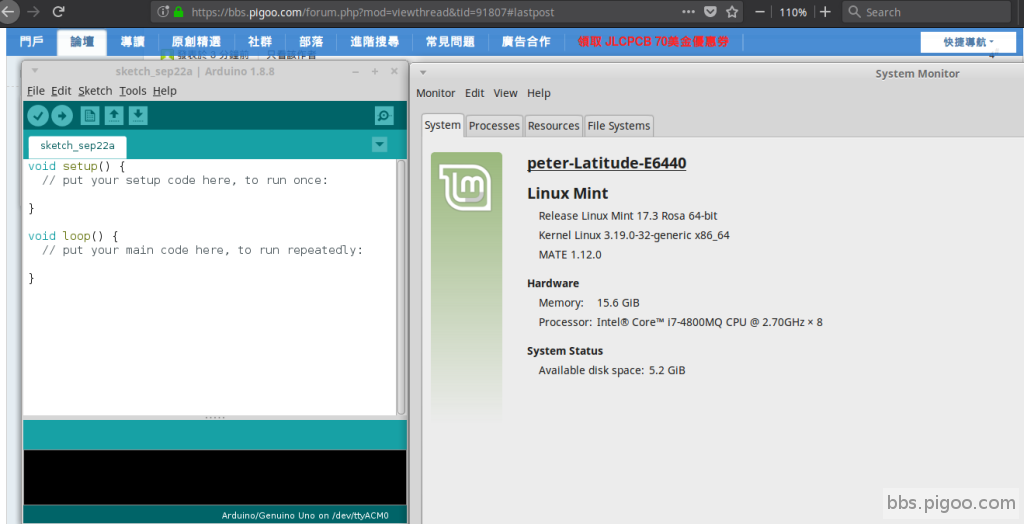Create a new sketch with New icon
This screenshot has width=1024, height=524.
tap(89, 116)
